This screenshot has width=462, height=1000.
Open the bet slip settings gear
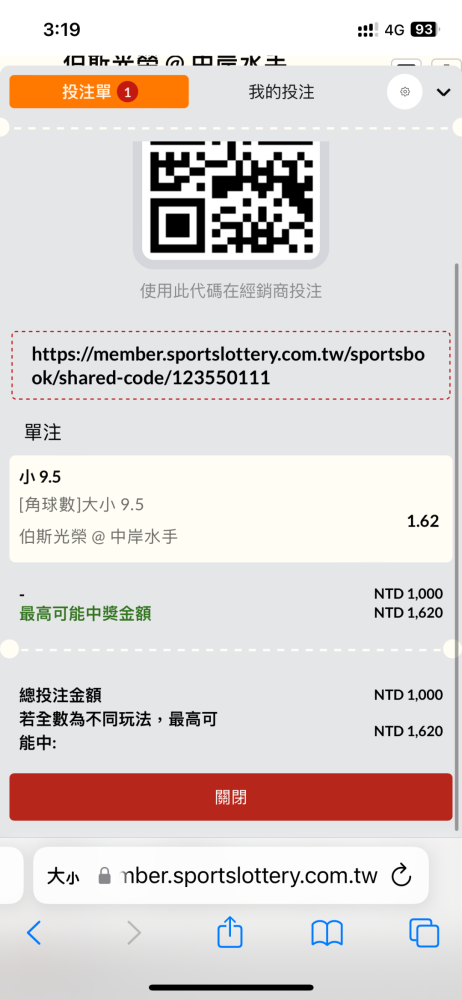[405, 92]
